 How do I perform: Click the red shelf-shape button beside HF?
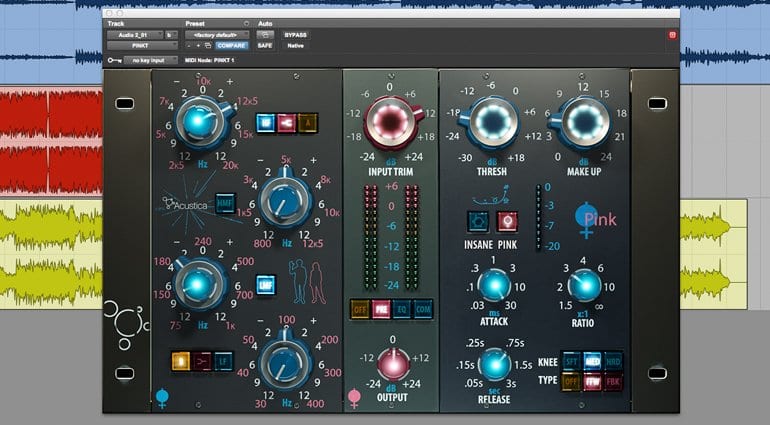click(x=287, y=123)
